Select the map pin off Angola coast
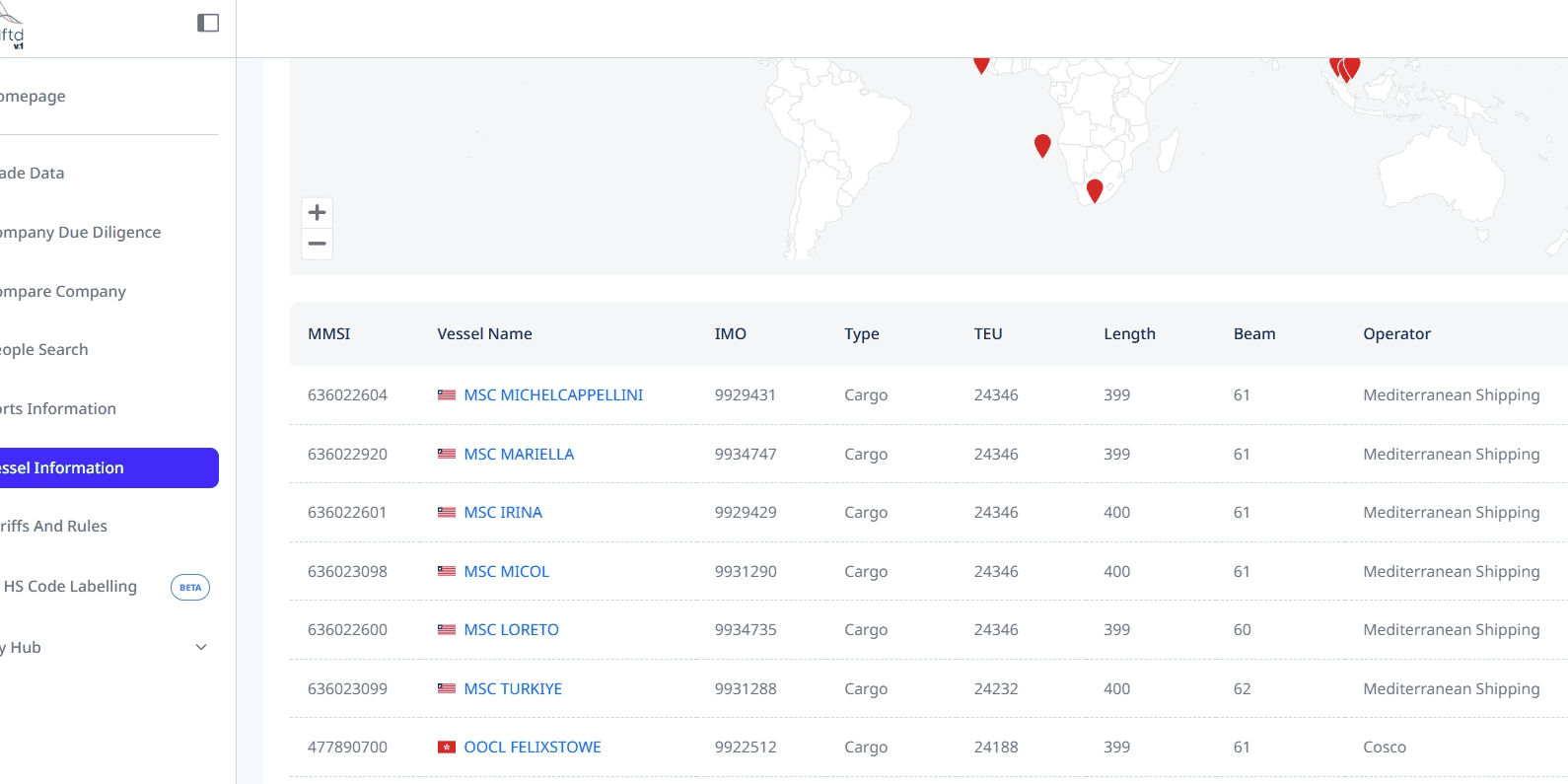 pos(1042,146)
